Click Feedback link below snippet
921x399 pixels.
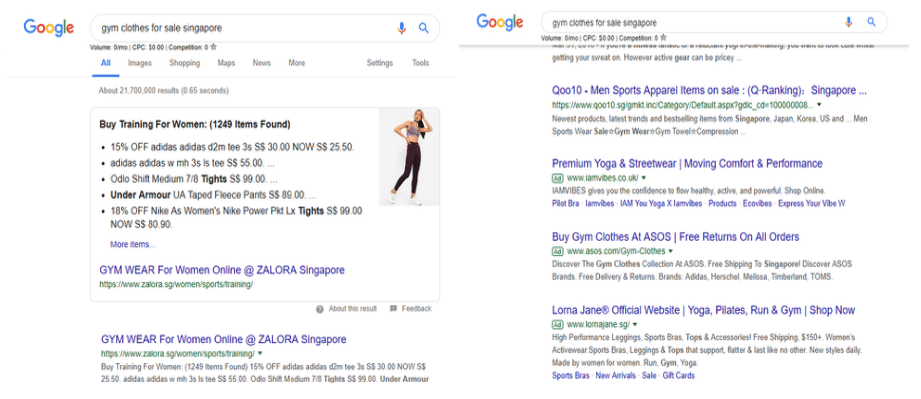[416, 309]
